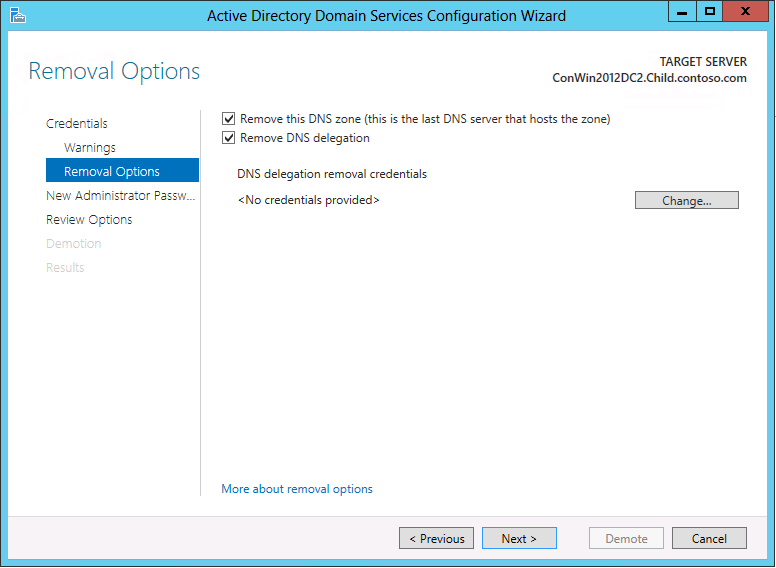
Task: Maximize the wizard window
Action: click(710, 11)
